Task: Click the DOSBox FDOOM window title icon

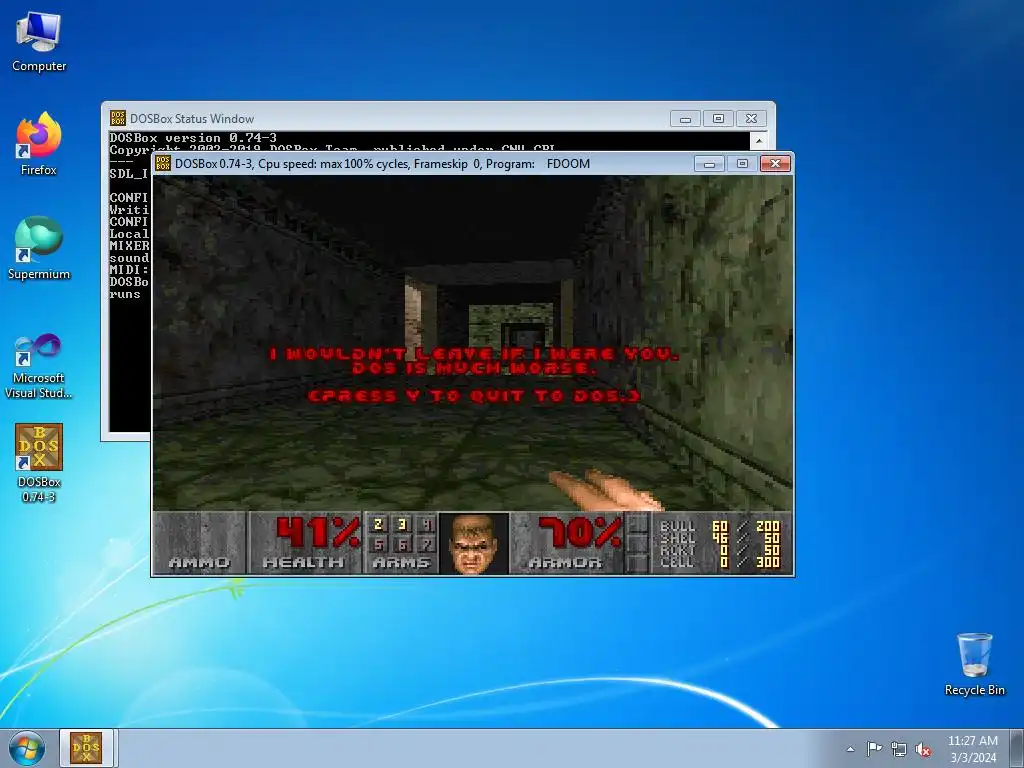Action: coord(163,163)
